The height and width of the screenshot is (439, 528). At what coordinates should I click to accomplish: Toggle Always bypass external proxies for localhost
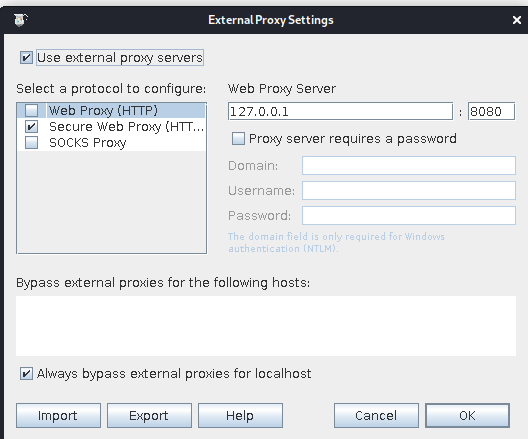tap(26, 374)
